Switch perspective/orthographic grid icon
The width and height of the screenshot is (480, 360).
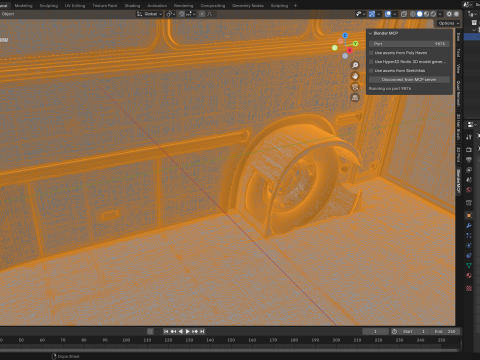click(x=355, y=98)
